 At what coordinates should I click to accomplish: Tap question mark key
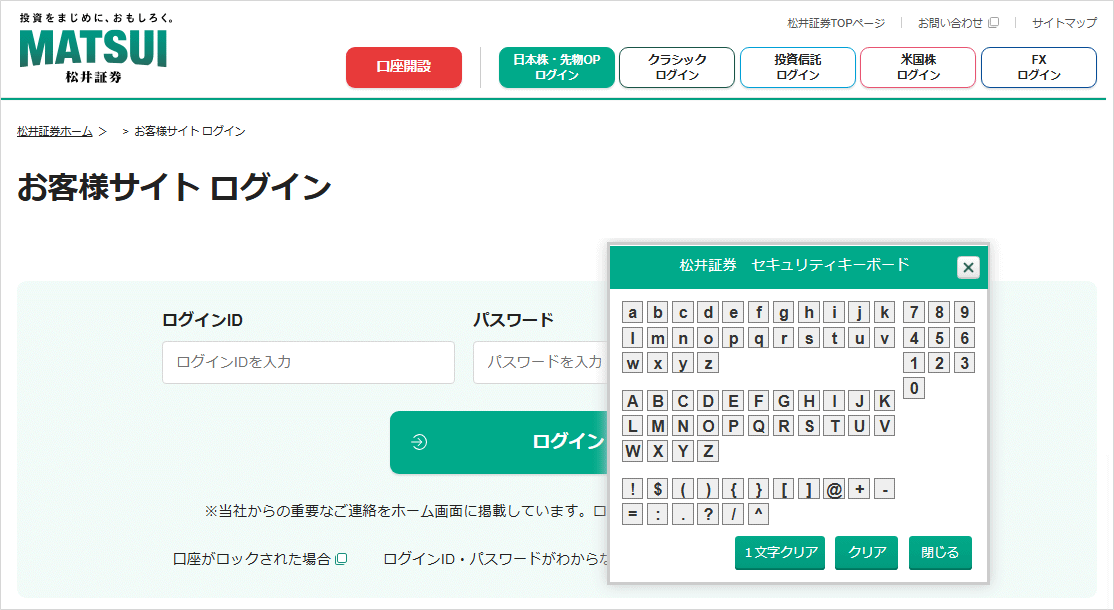(708, 514)
